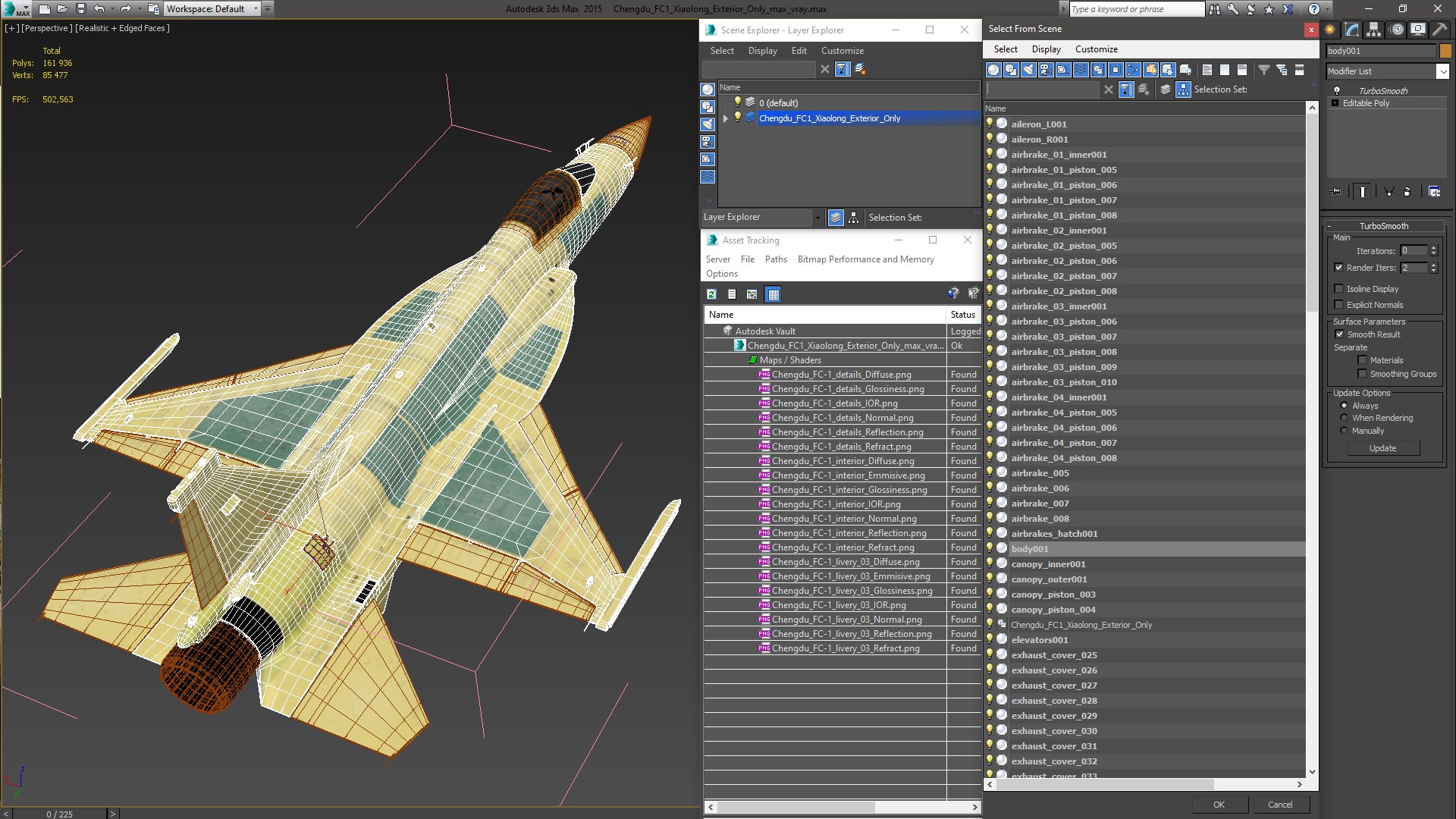Open Layer Explorer dropdown arrow
This screenshot has width=1456, height=819.
click(x=817, y=218)
